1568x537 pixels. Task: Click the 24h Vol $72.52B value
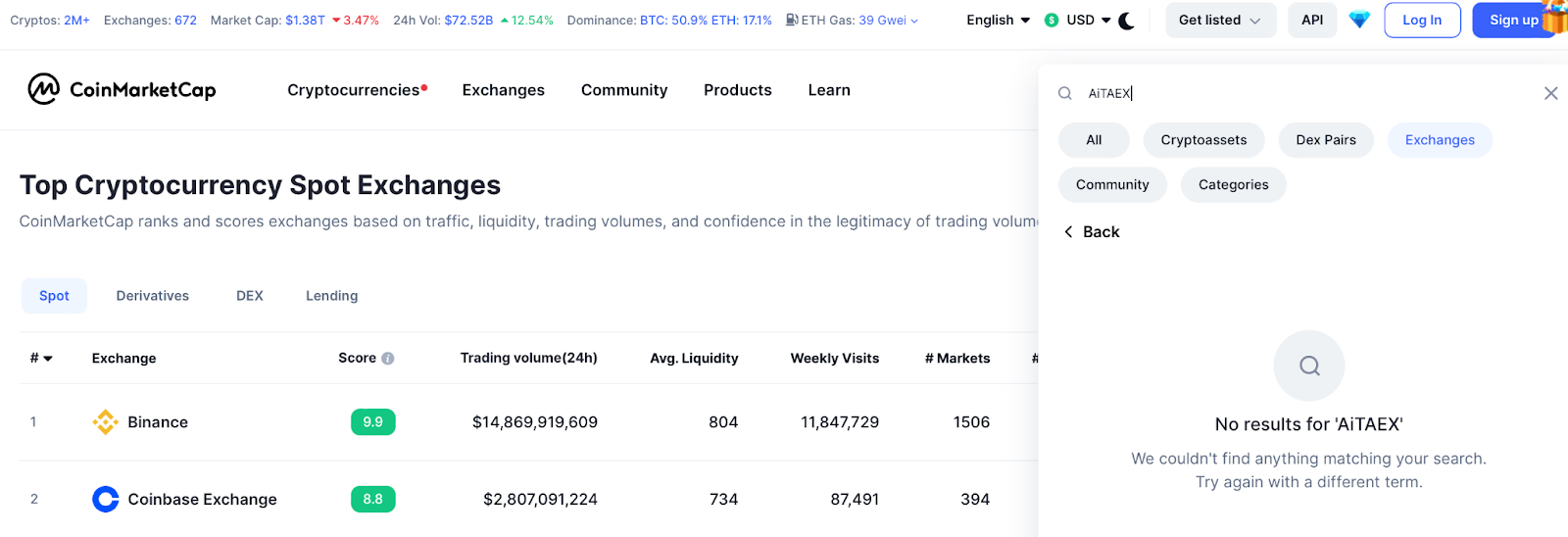pos(468,20)
